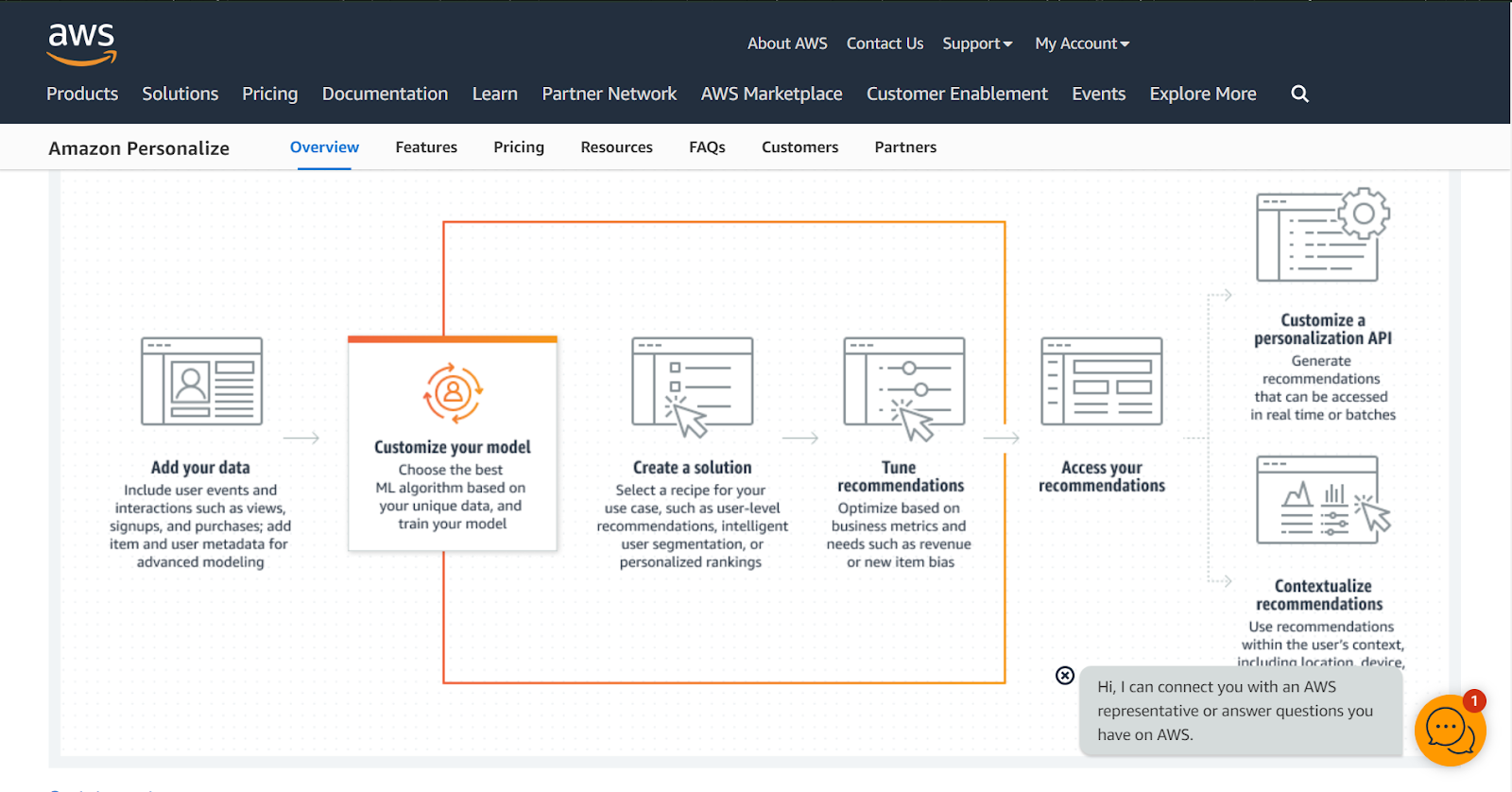Viewport: 1512px width, 792px height.
Task: Open the Documentation menu
Action: (x=385, y=94)
